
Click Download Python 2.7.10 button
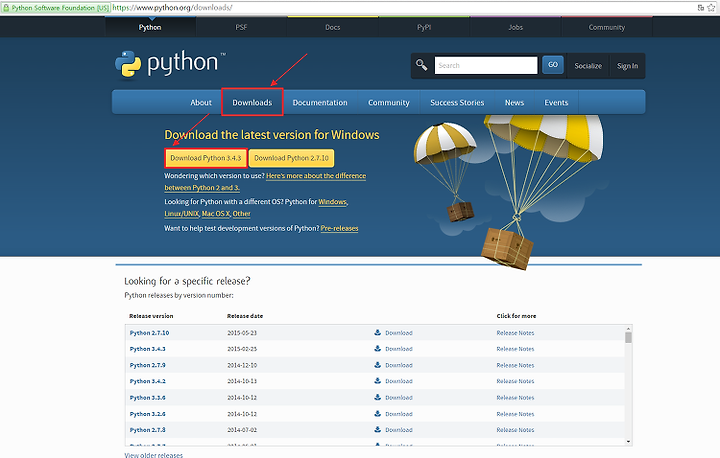(x=292, y=158)
